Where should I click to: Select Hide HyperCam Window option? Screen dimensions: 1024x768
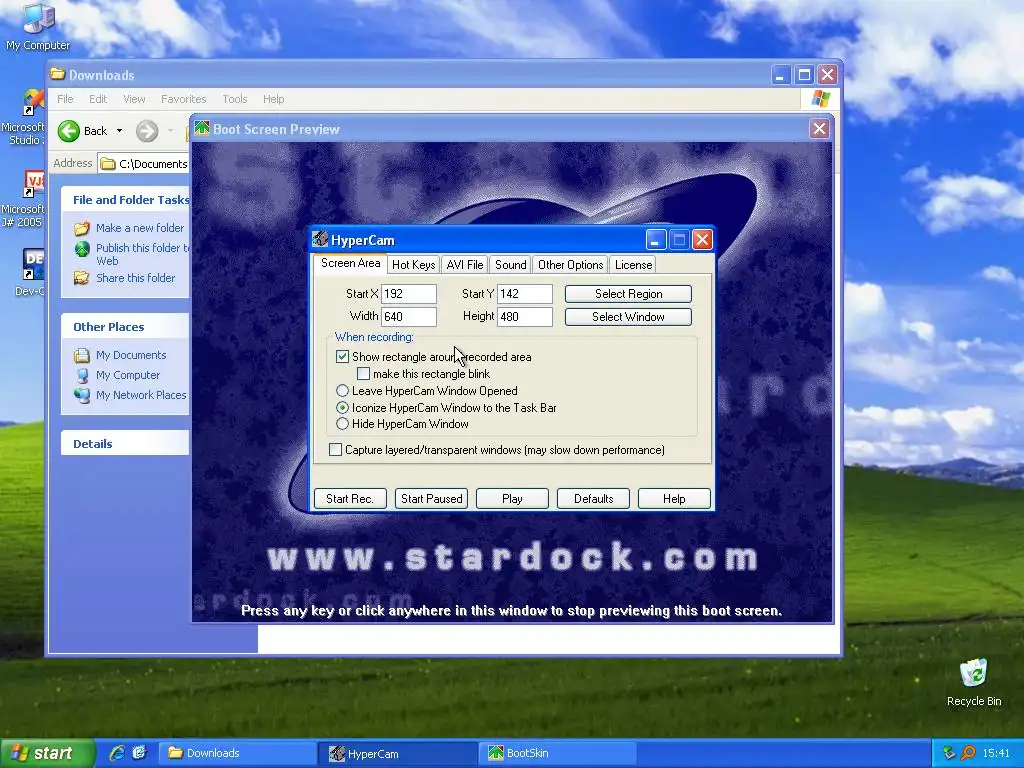point(342,424)
